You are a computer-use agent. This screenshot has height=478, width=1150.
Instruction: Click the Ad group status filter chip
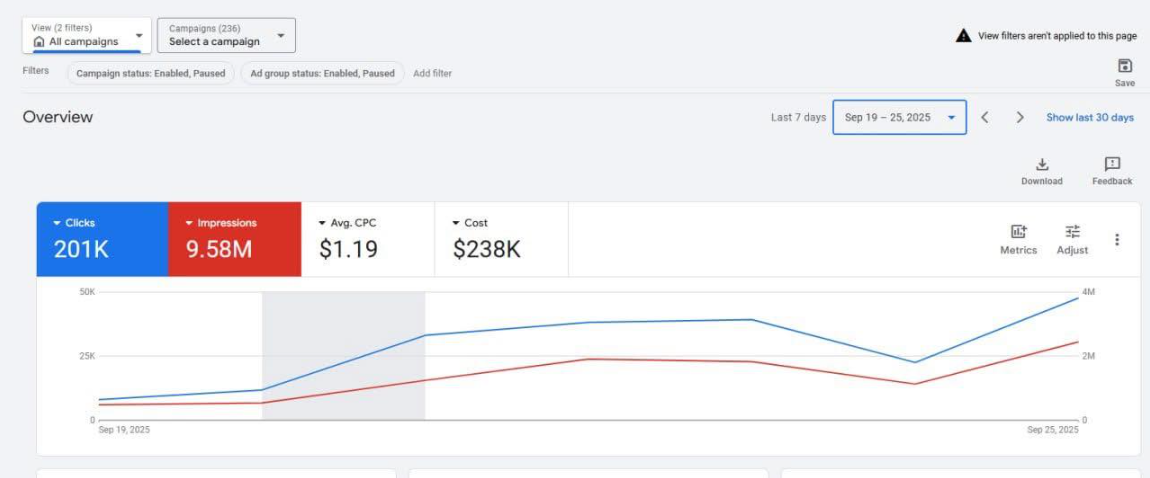(322, 73)
